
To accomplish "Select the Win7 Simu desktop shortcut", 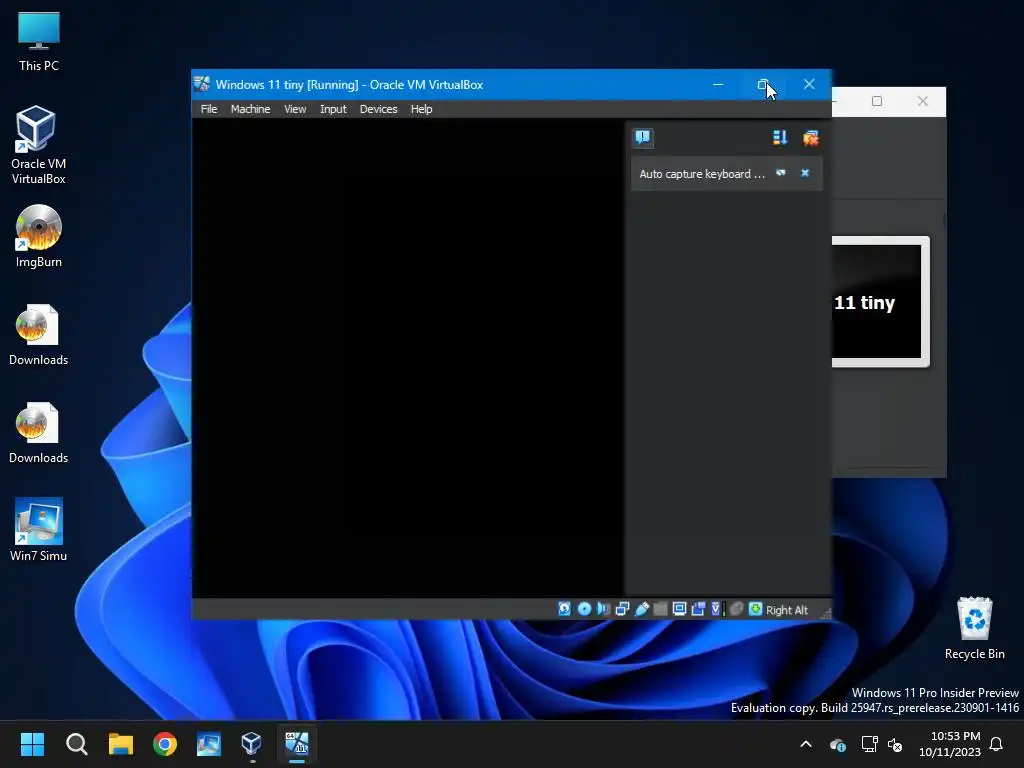I will pos(39,530).
